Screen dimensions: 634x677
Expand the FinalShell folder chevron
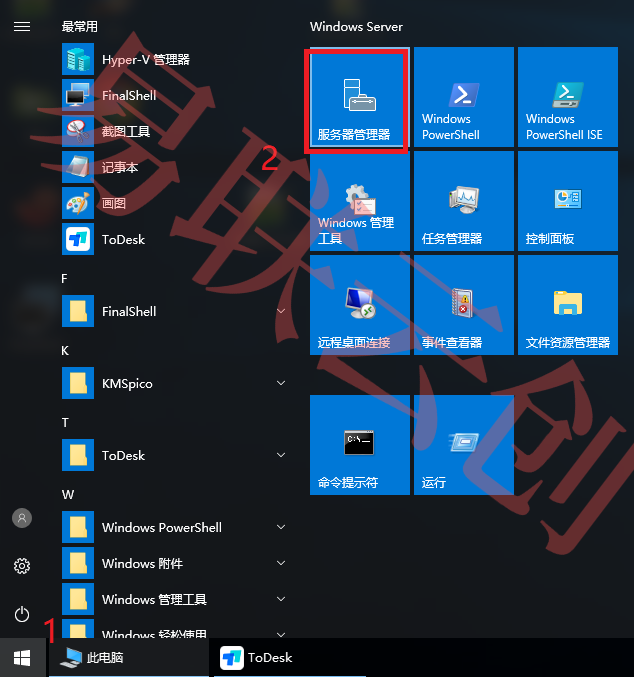tap(281, 311)
